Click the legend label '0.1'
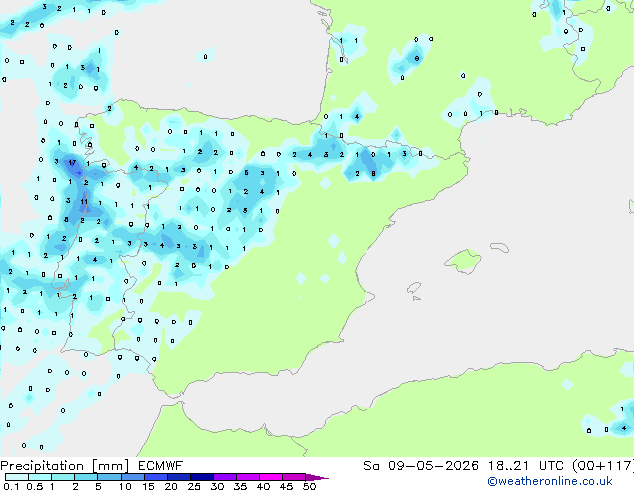Screen dimensions: 634x490 (11, 486)
